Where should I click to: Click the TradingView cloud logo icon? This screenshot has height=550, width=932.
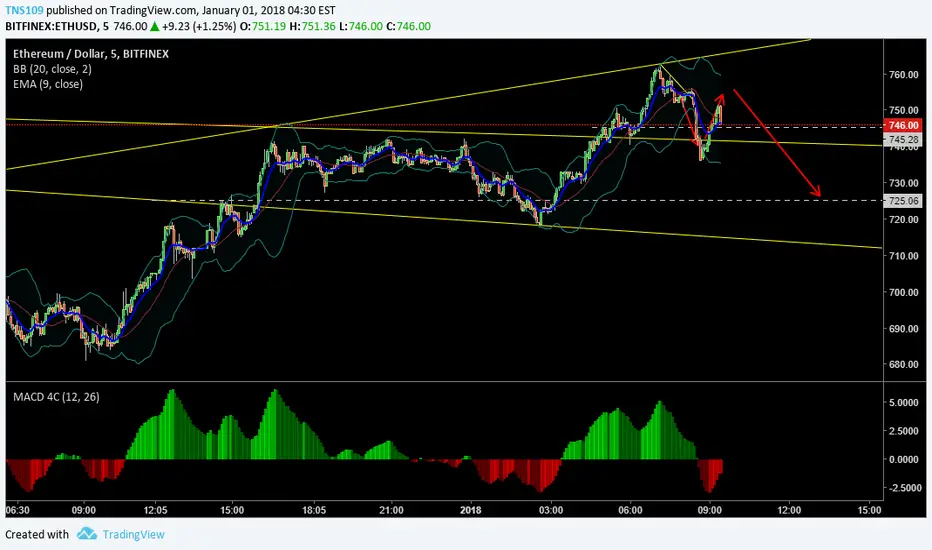click(x=87, y=533)
